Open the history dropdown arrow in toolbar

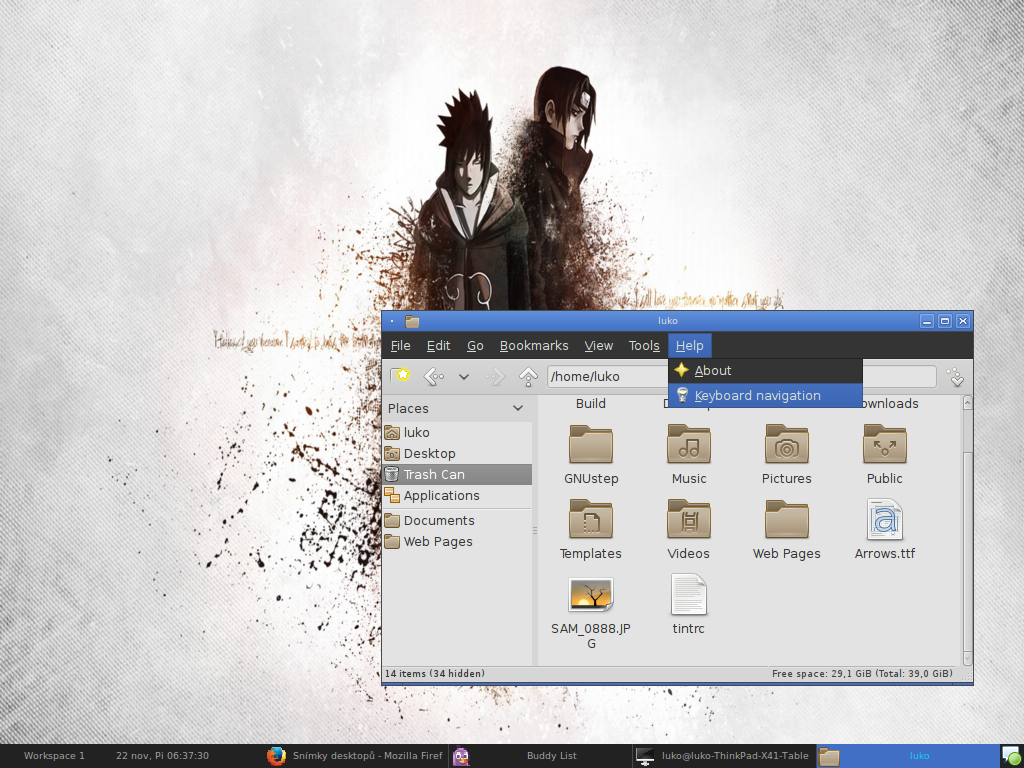coord(464,377)
